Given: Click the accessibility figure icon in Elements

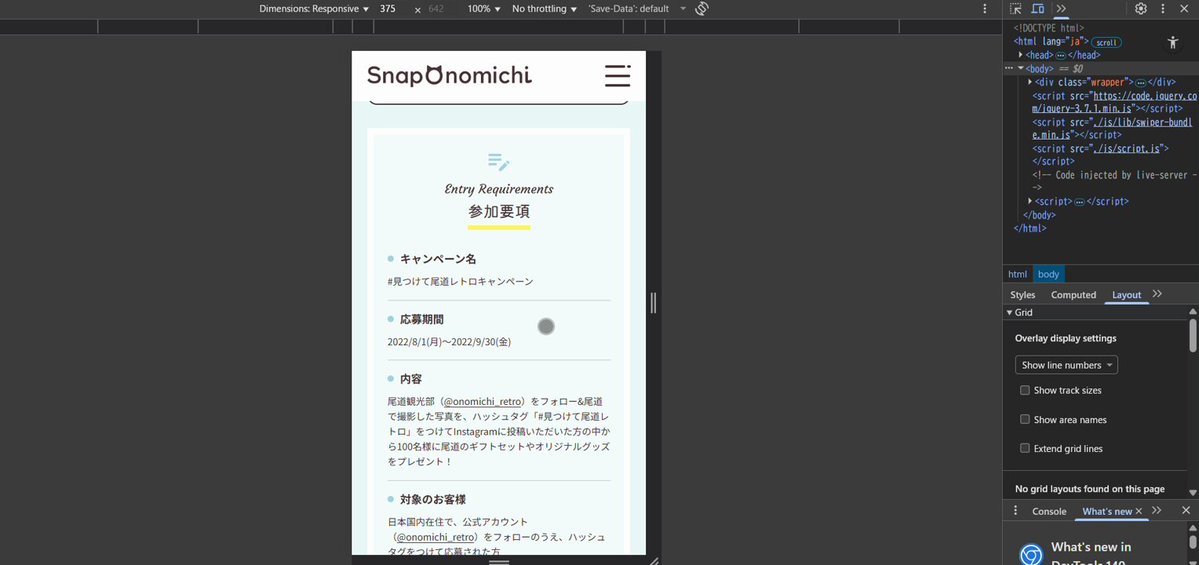Looking at the screenshot, I should click(x=1173, y=43).
